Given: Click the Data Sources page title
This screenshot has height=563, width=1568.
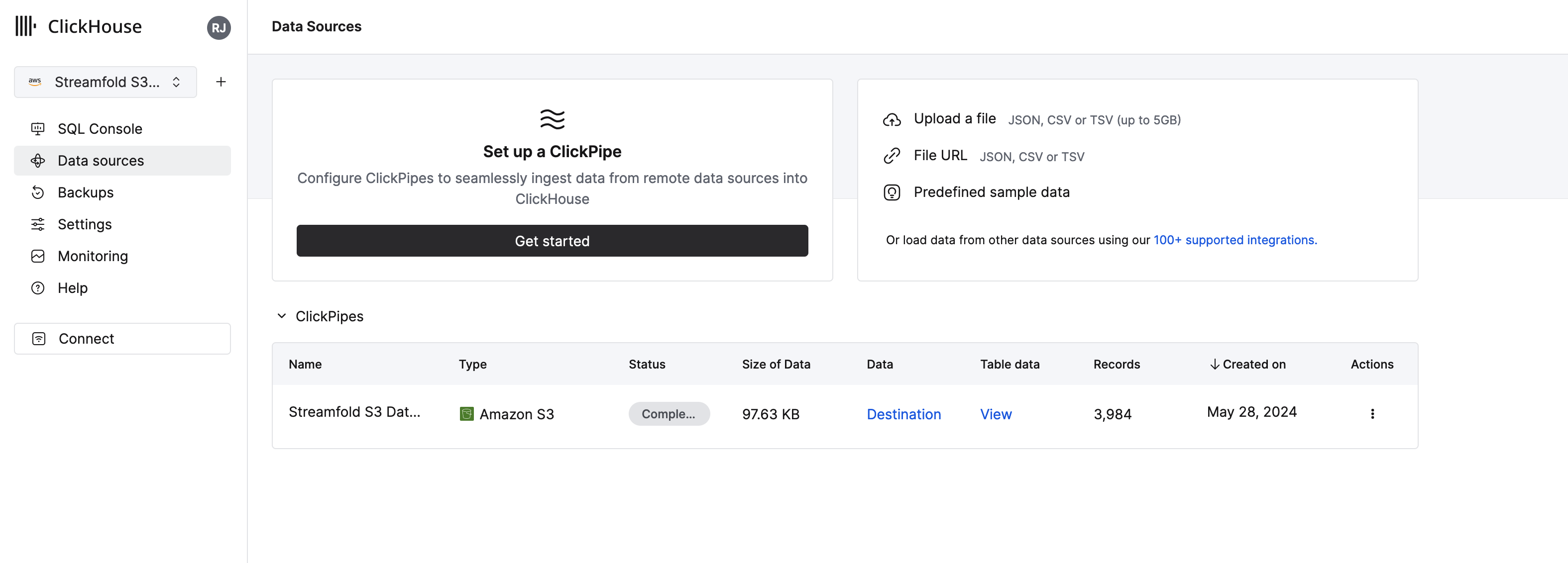Looking at the screenshot, I should (316, 27).
